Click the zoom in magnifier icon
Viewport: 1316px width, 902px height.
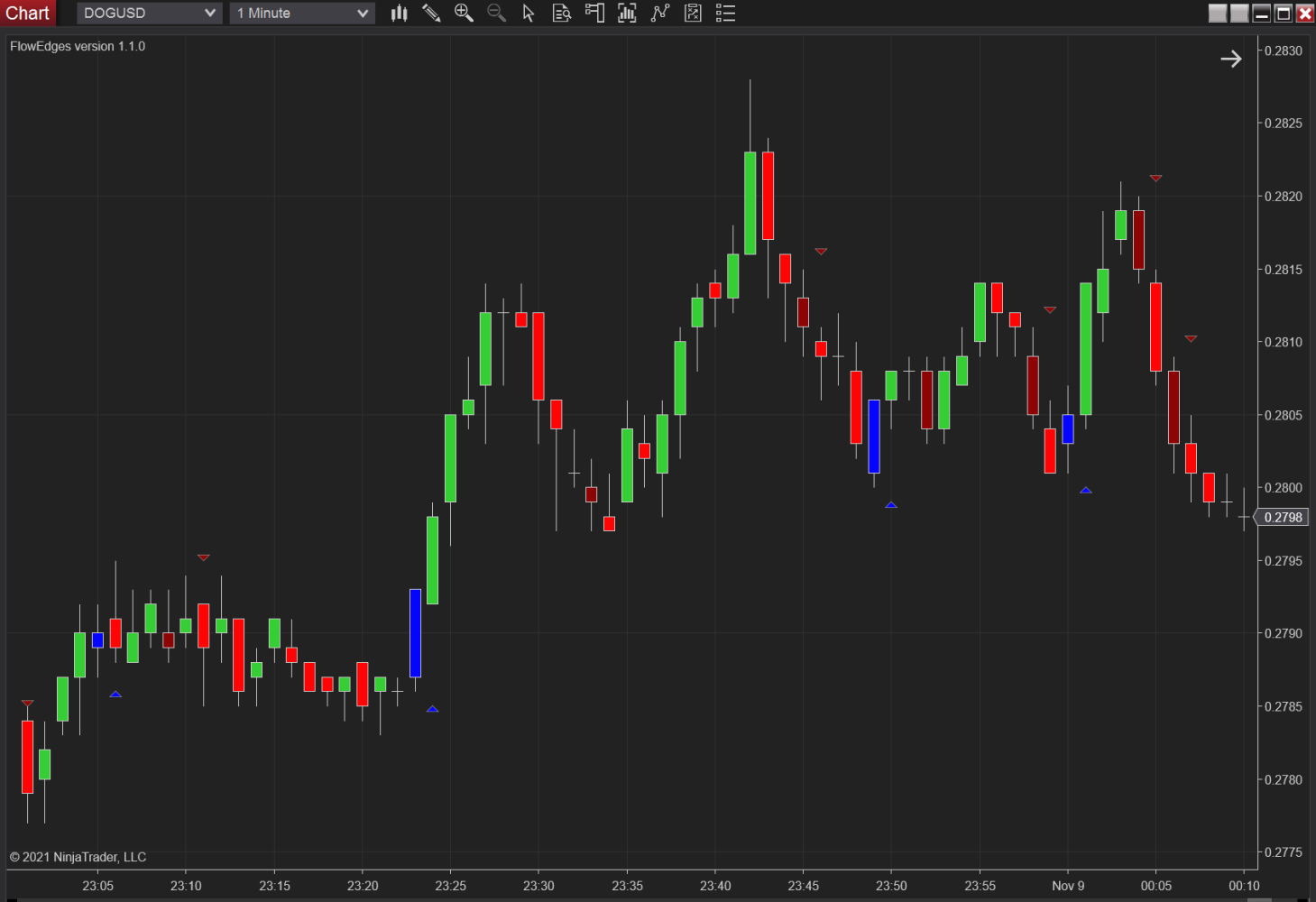coord(464,13)
